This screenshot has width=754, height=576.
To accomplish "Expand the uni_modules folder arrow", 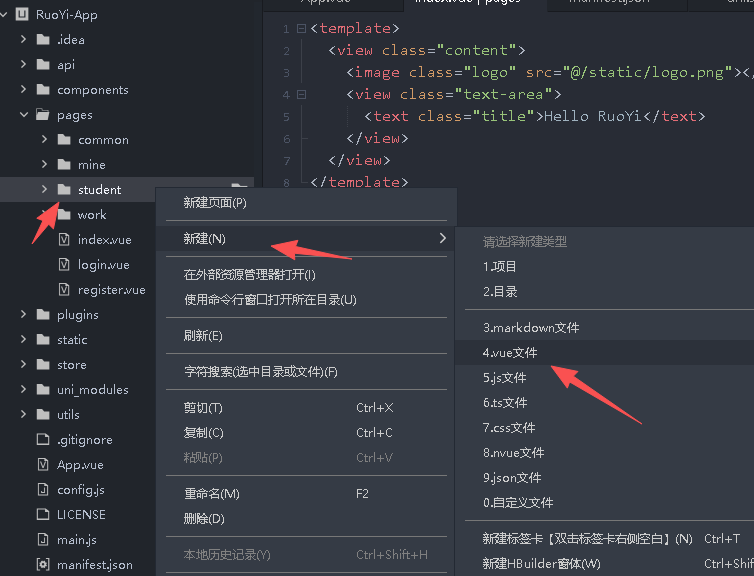I will pos(23,390).
